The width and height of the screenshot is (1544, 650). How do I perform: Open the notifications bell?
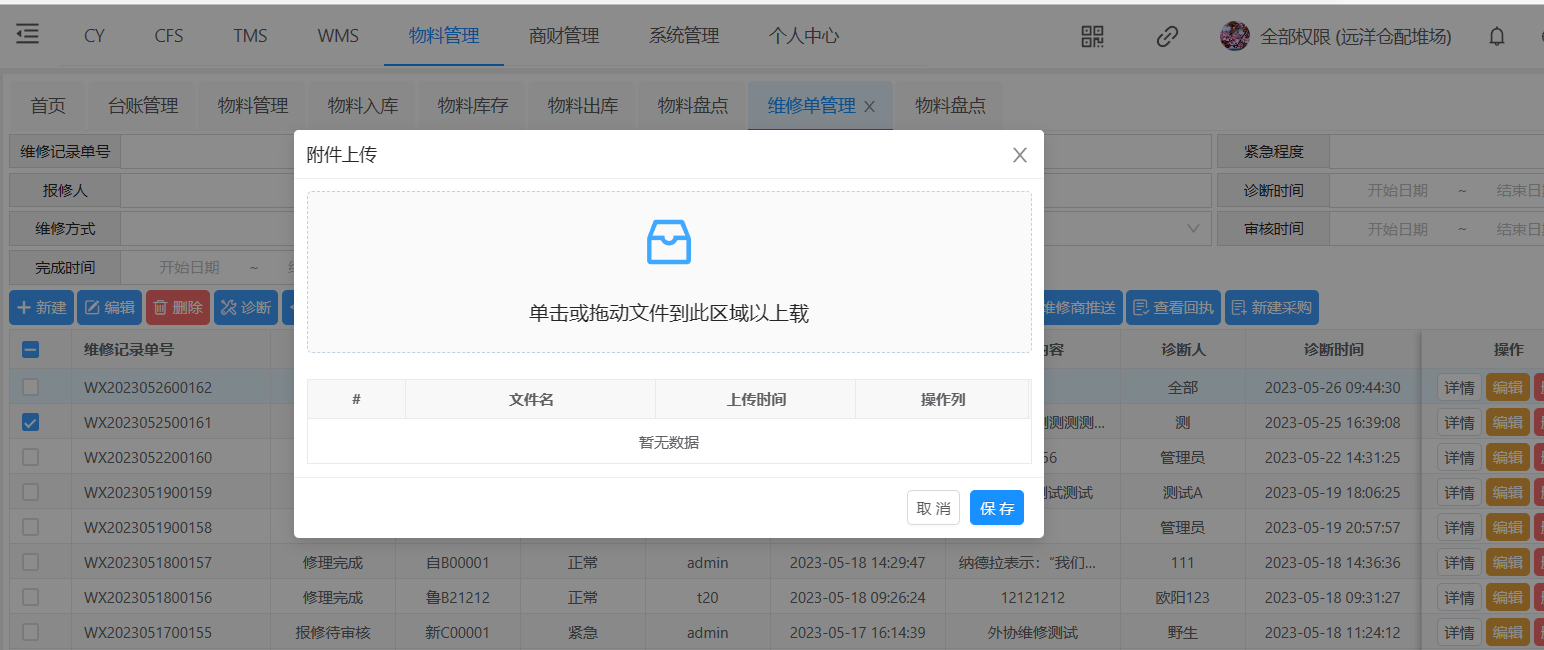[x=1496, y=37]
